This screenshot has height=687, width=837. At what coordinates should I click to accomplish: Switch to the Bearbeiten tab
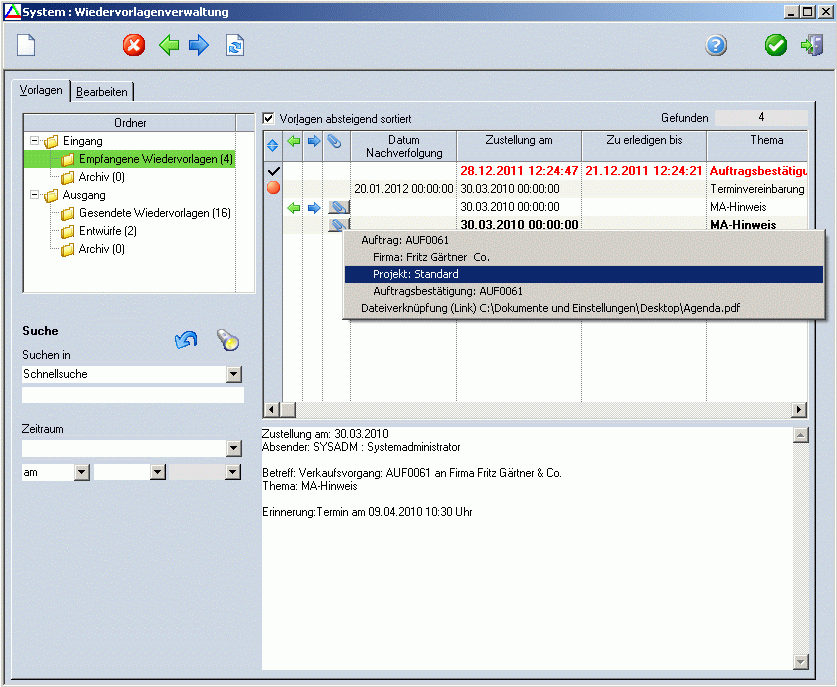click(x=102, y=92)
